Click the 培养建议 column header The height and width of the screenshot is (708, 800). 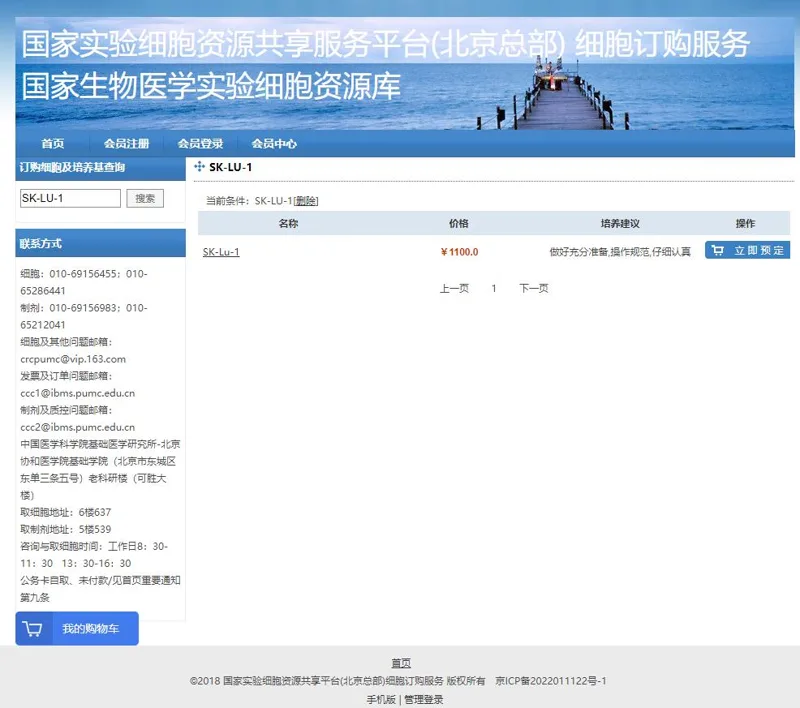click(x=620, y=223)
